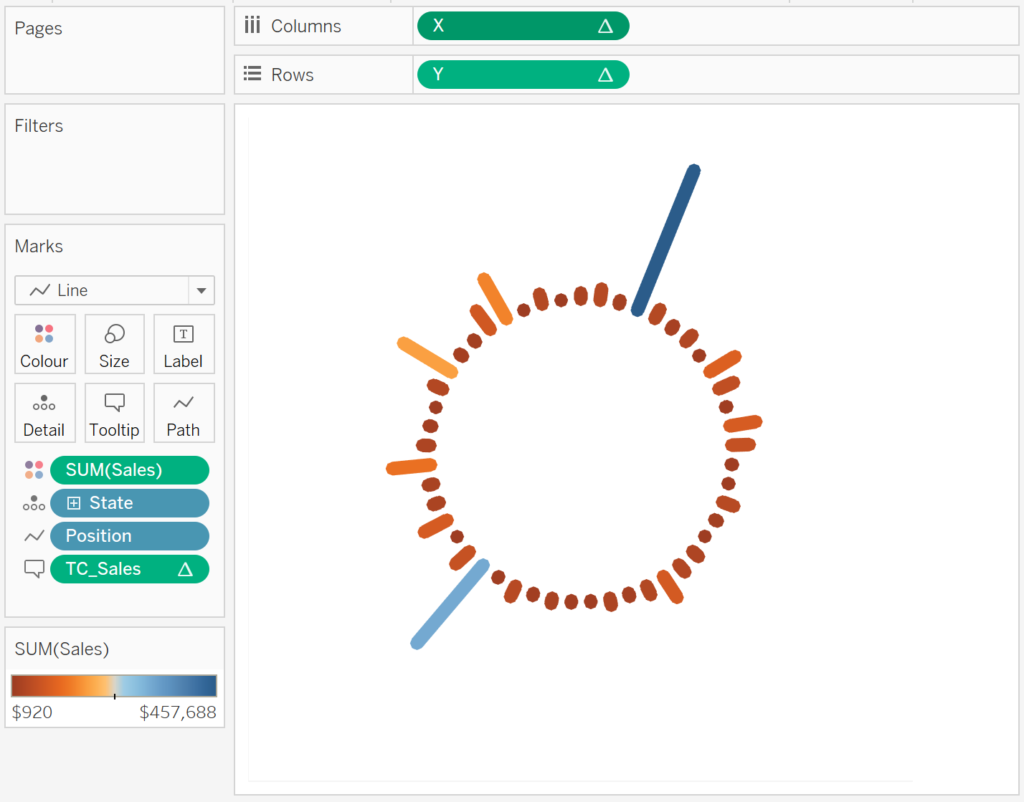
Task: Open the Label mark card
Action: 184,344
